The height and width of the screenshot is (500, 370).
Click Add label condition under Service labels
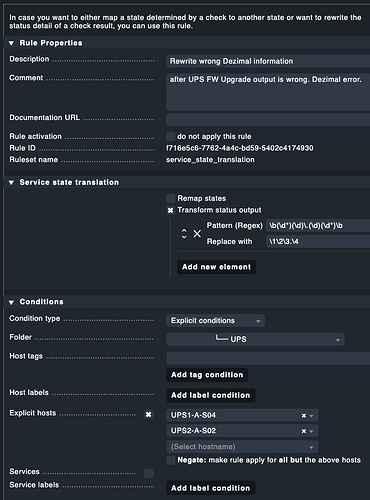click(x=211, y=488)
